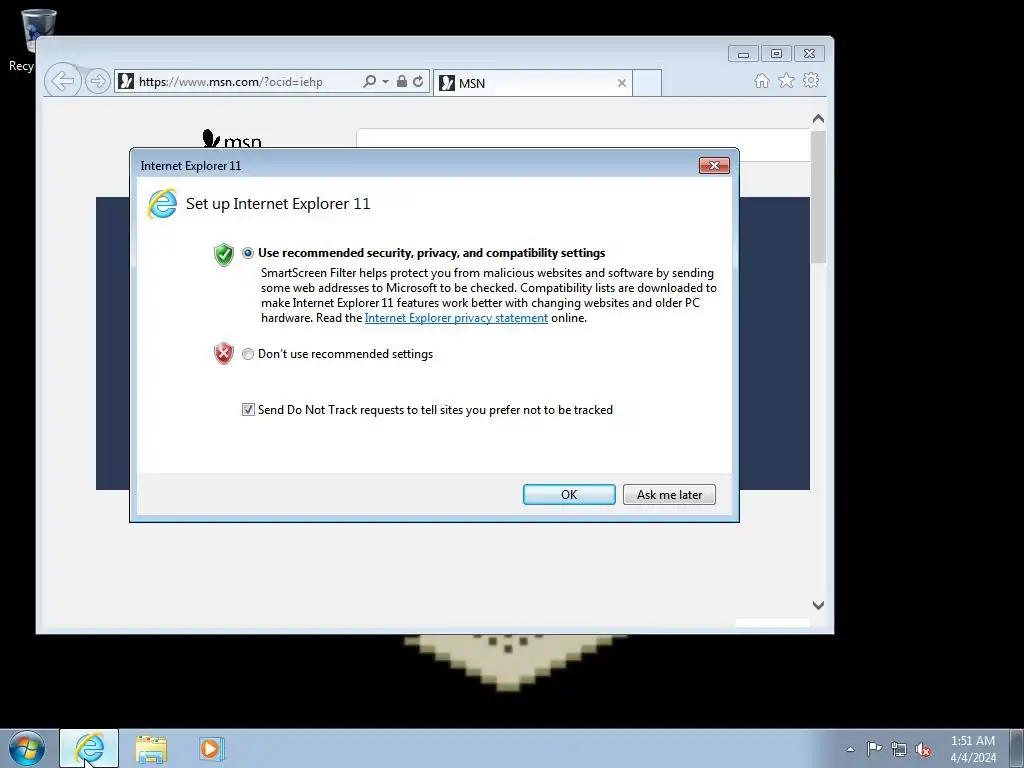Click Ask me later button
This screenshot has height=768, width=1024.
tap(669, 494)
